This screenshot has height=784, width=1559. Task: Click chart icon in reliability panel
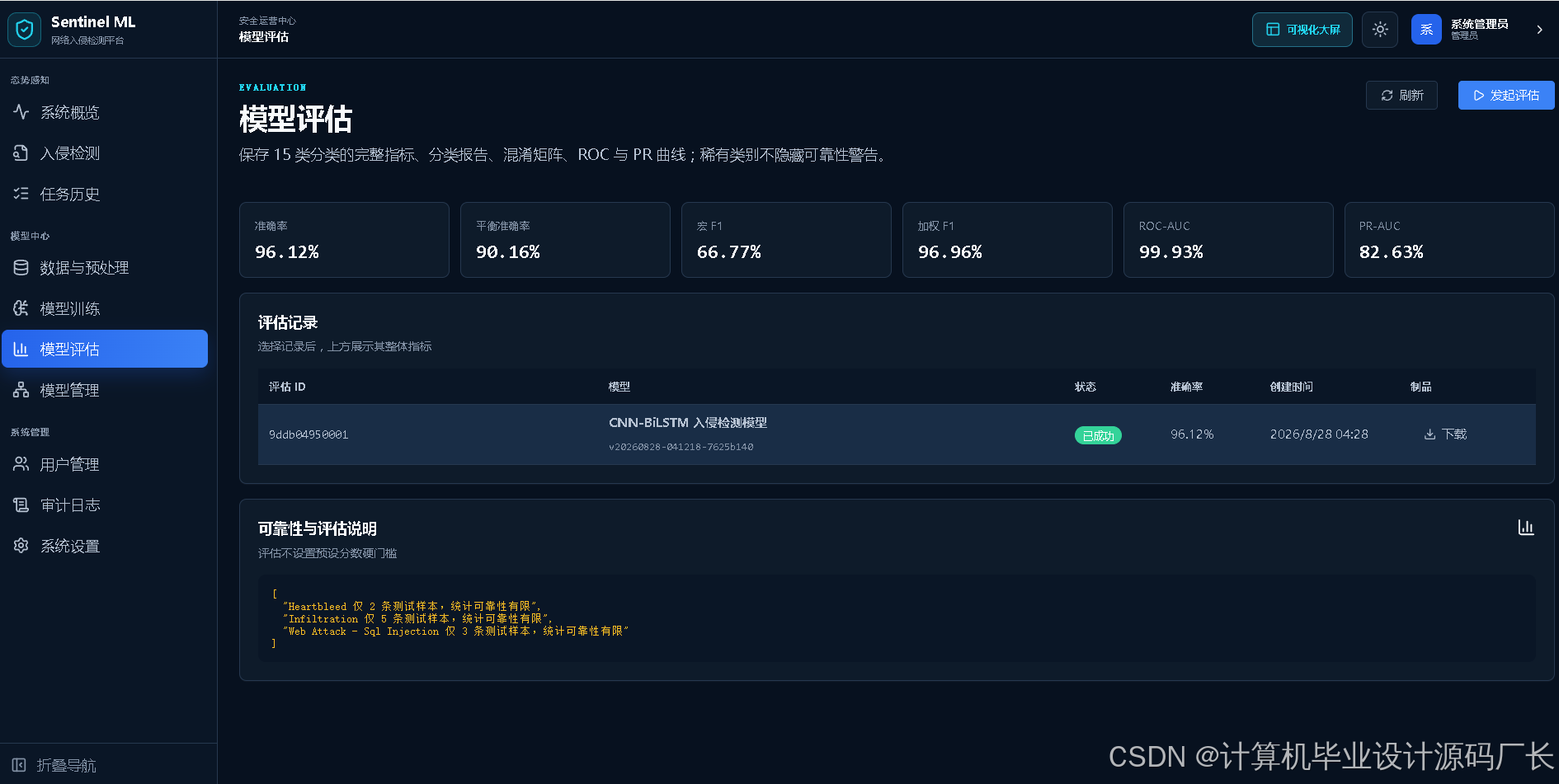tap(1526, 528)
